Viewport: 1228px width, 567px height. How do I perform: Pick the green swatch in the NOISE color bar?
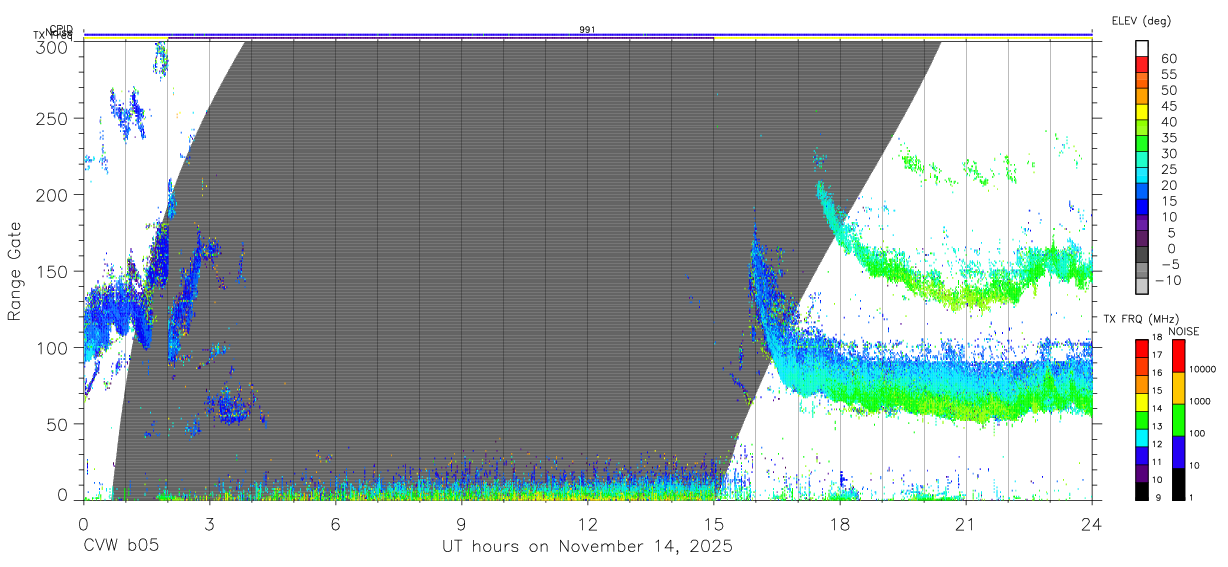pyautogui.click(x=1177, y=418)
